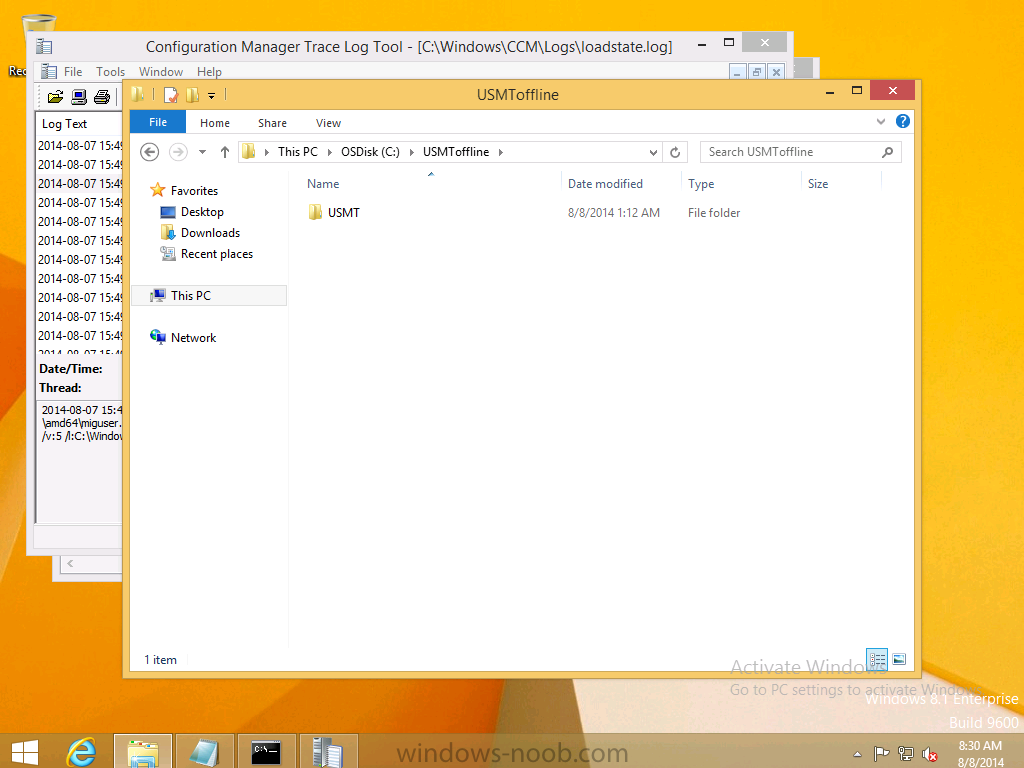The height and width of the screenshot is (768, 1024).
Task: Click the Explorer forward arrow
Action: pyautogui.click(x=178, y=152)
